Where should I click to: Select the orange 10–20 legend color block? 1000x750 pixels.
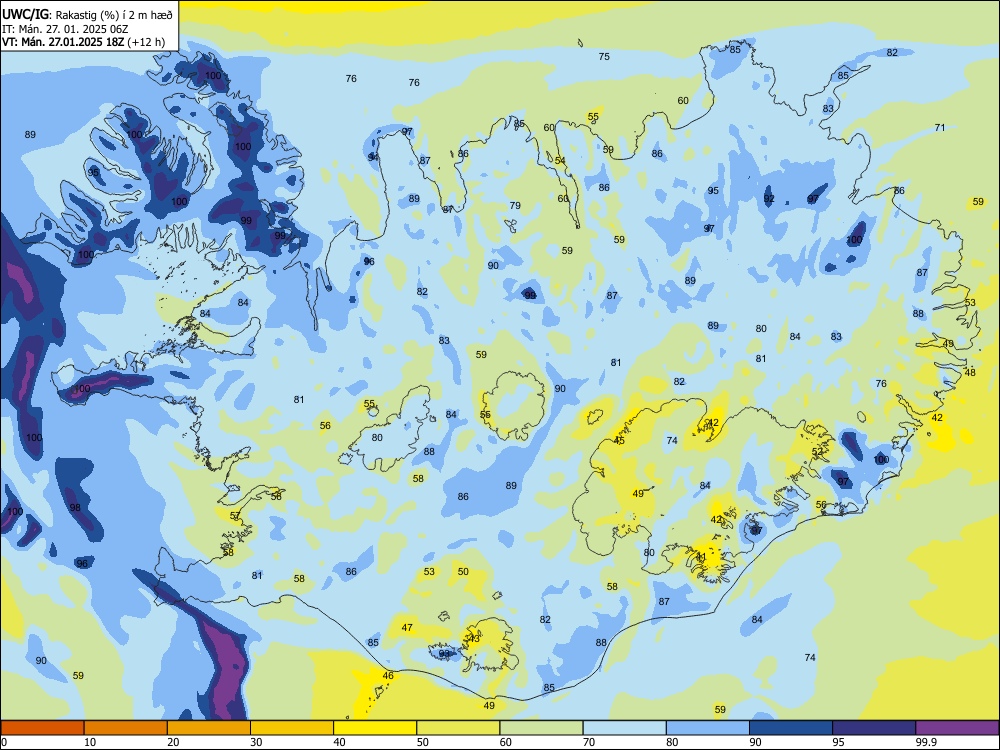[x=126, y=728]
